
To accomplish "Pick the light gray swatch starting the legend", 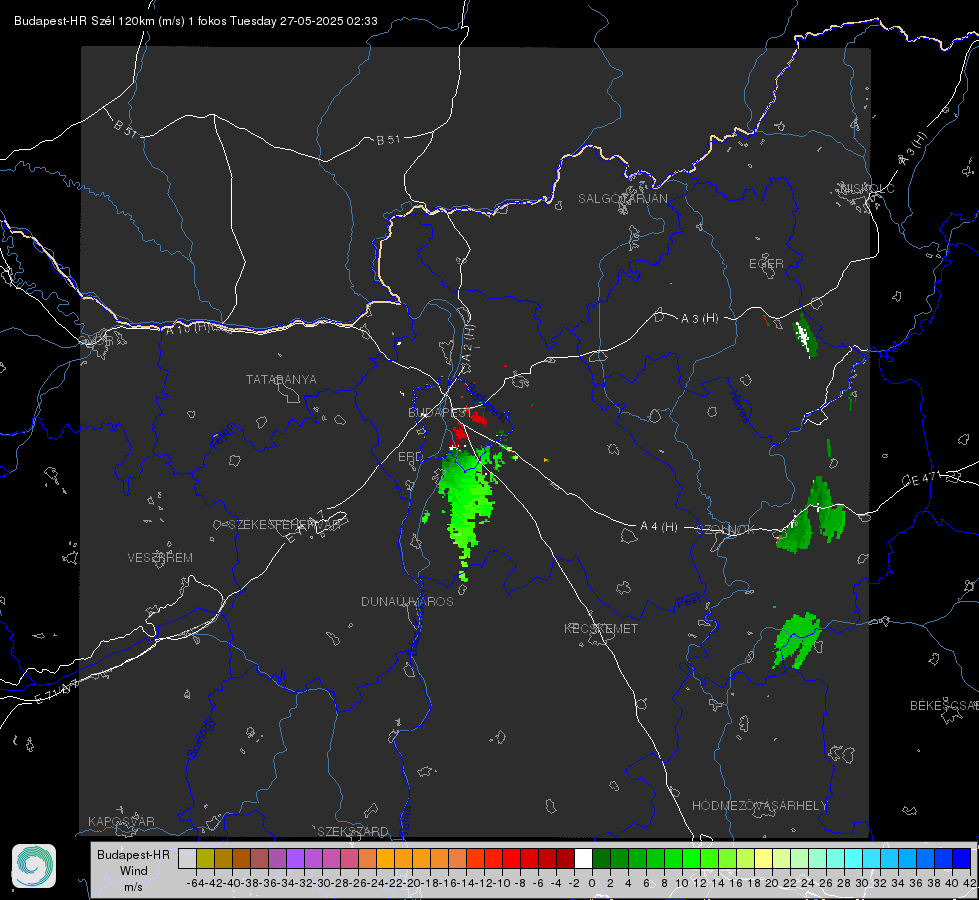I will 187,858.
